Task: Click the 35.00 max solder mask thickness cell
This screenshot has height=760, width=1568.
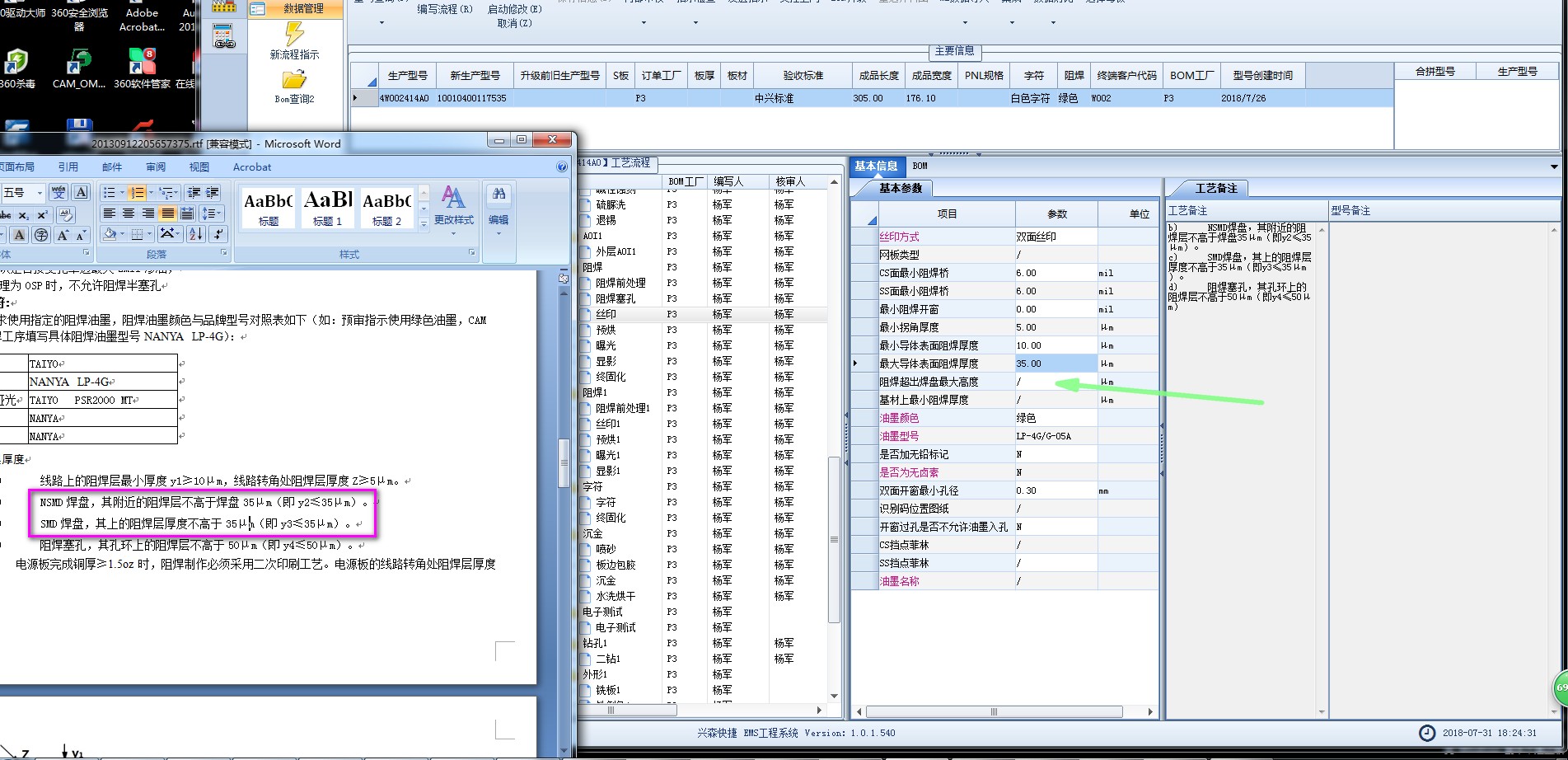Action: [x=1056, y=364]
